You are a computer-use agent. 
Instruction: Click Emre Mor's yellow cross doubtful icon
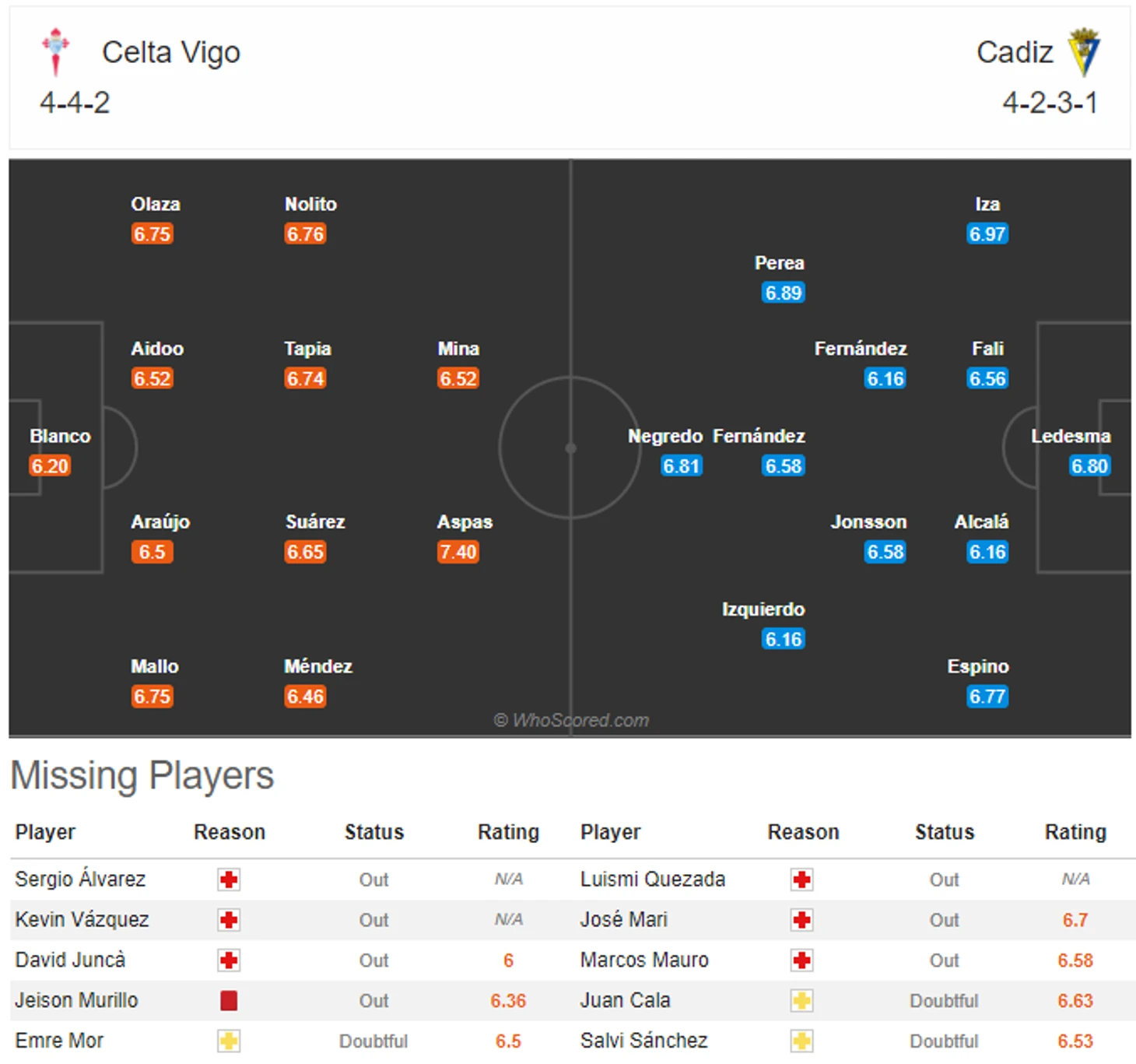(229, 1041)
